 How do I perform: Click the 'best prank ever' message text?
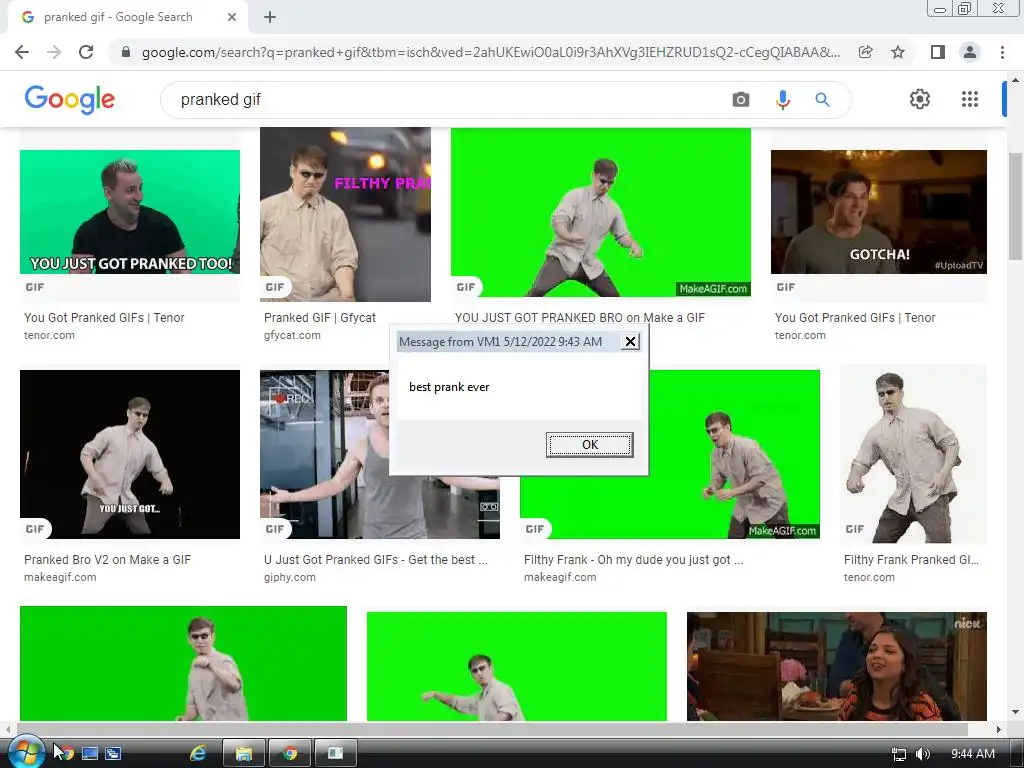(449, 387)
